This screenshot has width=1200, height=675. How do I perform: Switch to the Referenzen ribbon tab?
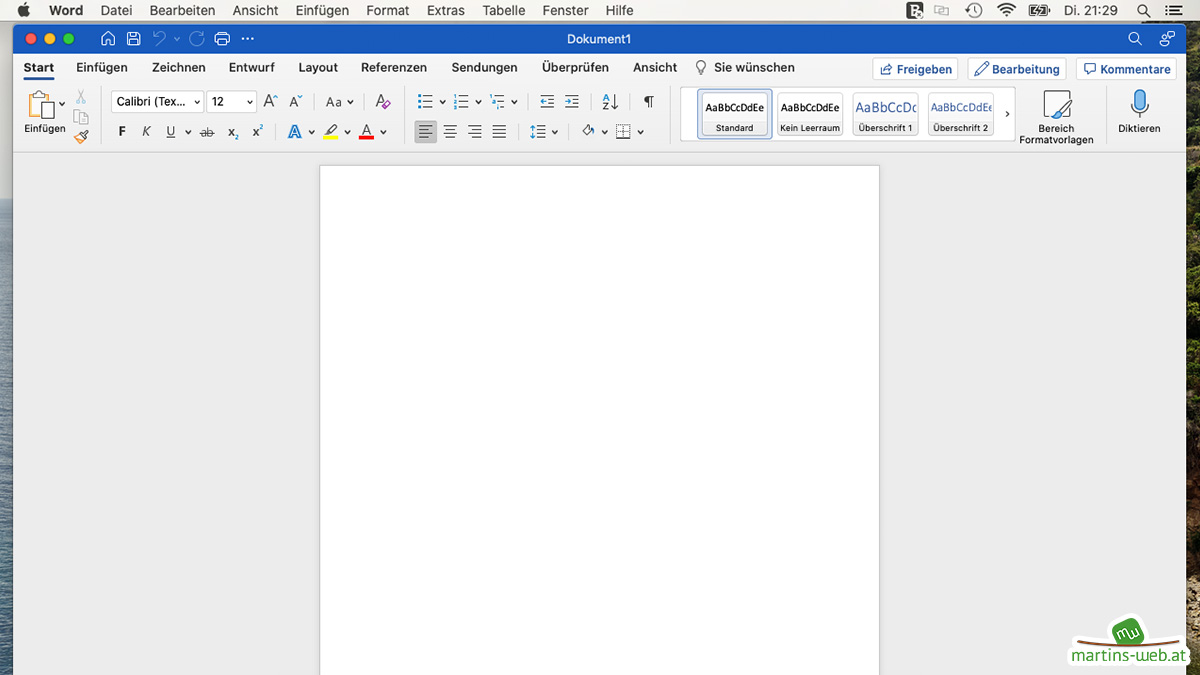[x=394, y=68]
